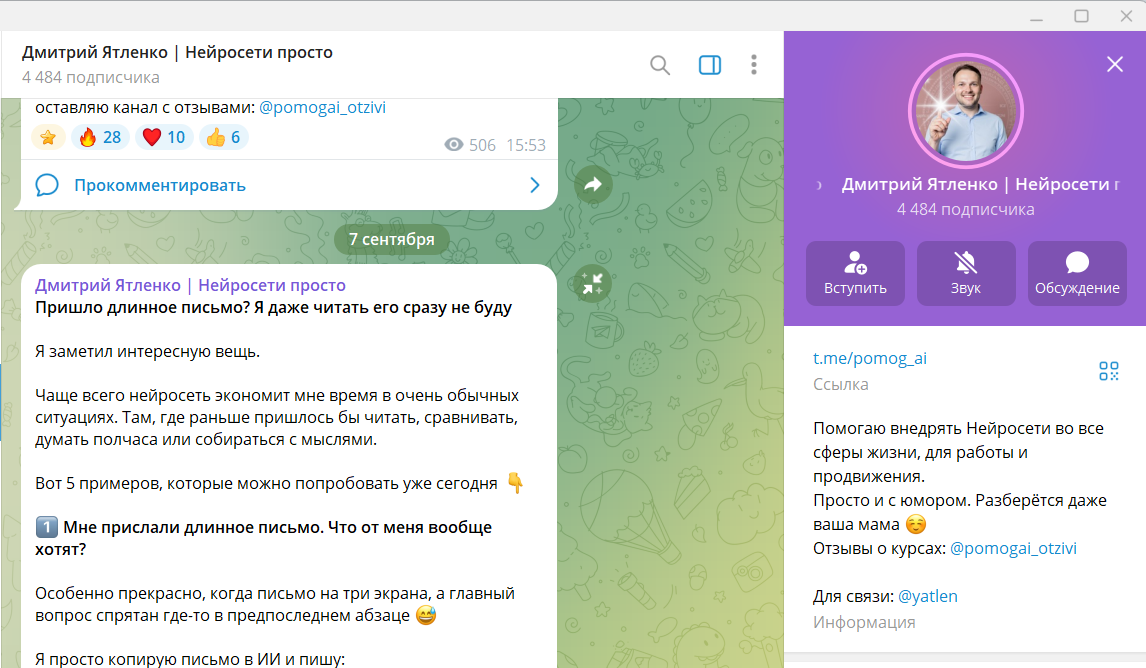The image size is (1146, 668).
Task: Join channel with the Вступить button
Action: coord(855,273)
